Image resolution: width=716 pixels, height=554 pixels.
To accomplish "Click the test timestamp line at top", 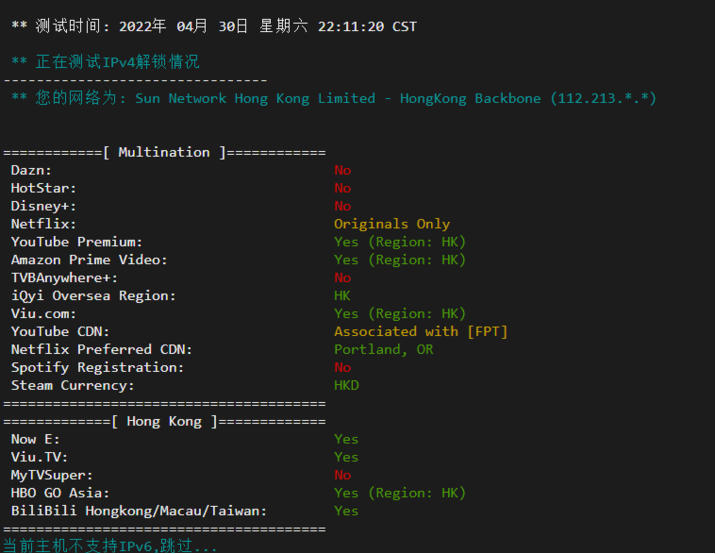I will 214,26.
